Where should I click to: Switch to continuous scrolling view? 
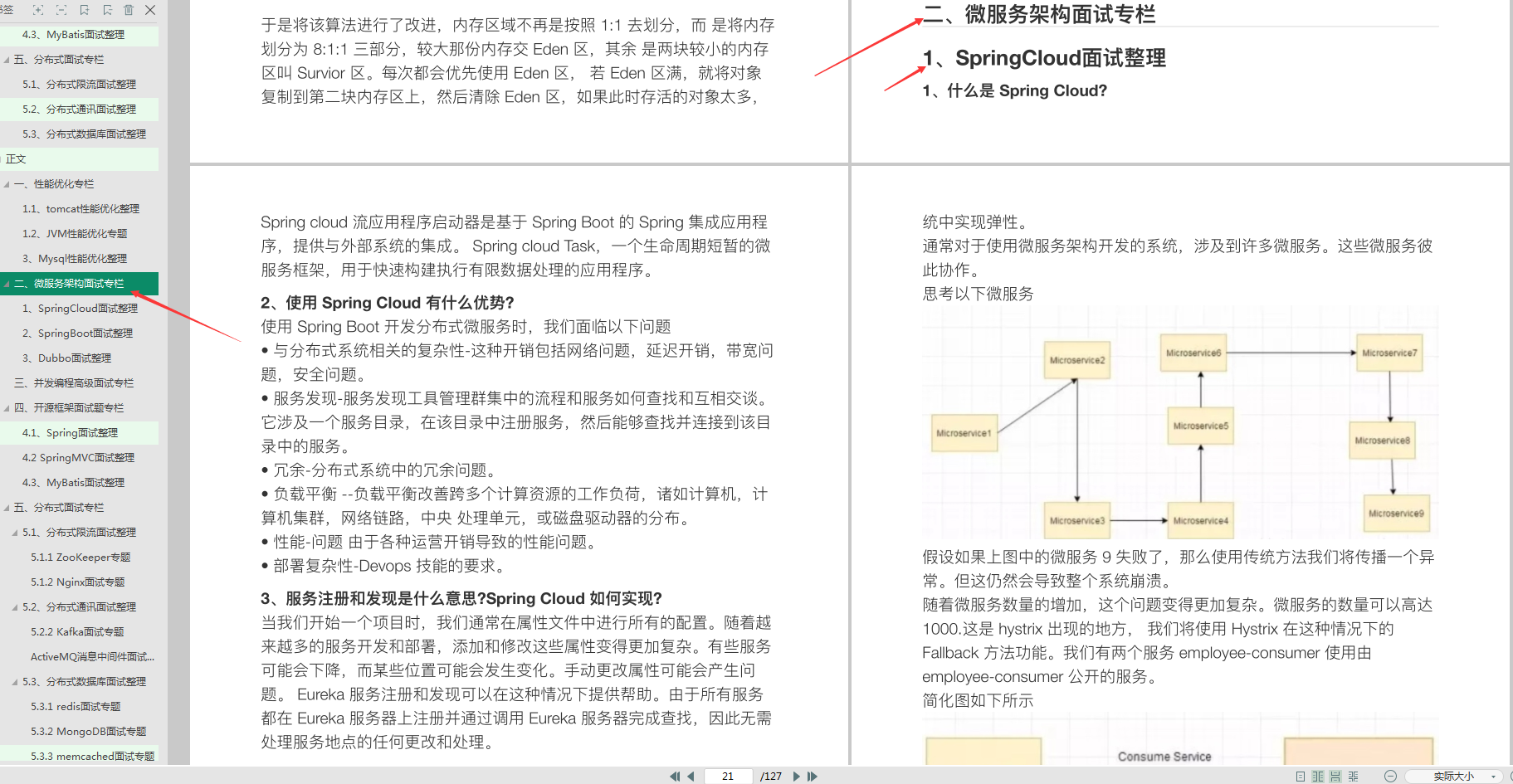pyautogui.click(x=1335, y=777)
